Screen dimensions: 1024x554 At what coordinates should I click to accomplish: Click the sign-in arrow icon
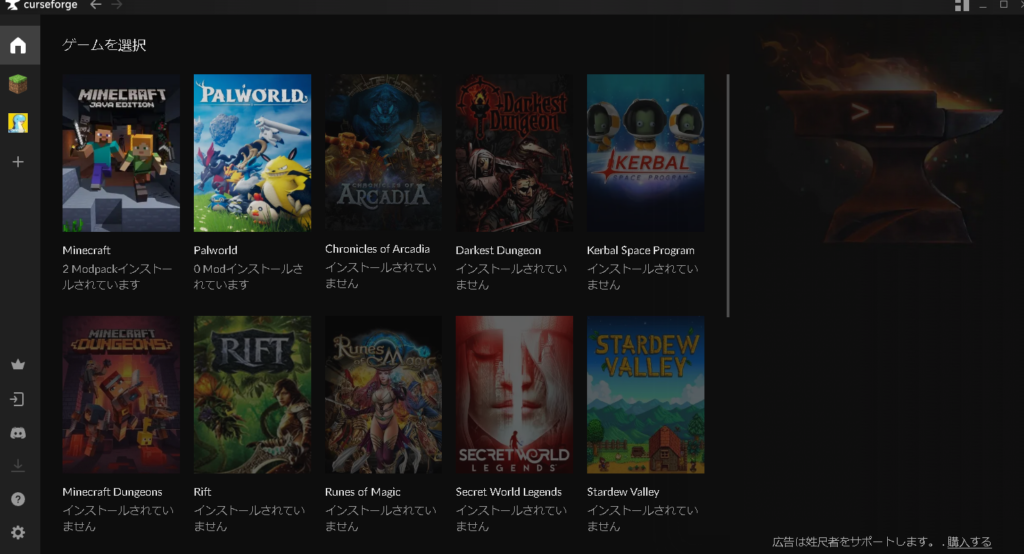[x=18, y=399]
